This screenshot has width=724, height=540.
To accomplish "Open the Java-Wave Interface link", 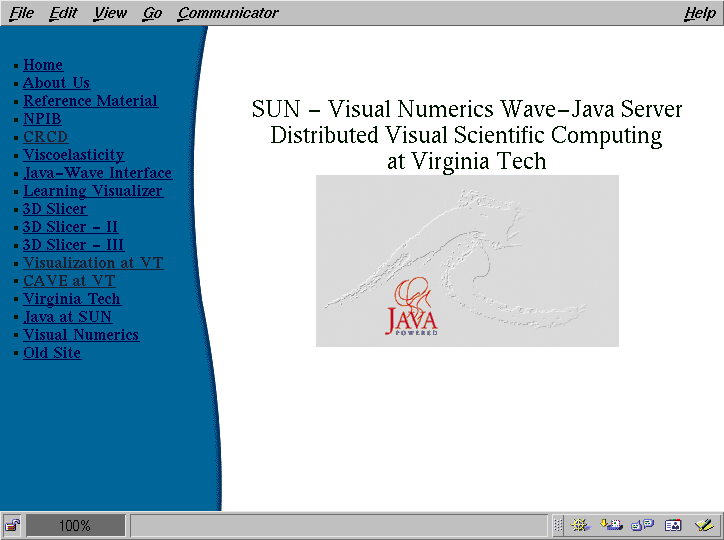I will coord(97,173).
